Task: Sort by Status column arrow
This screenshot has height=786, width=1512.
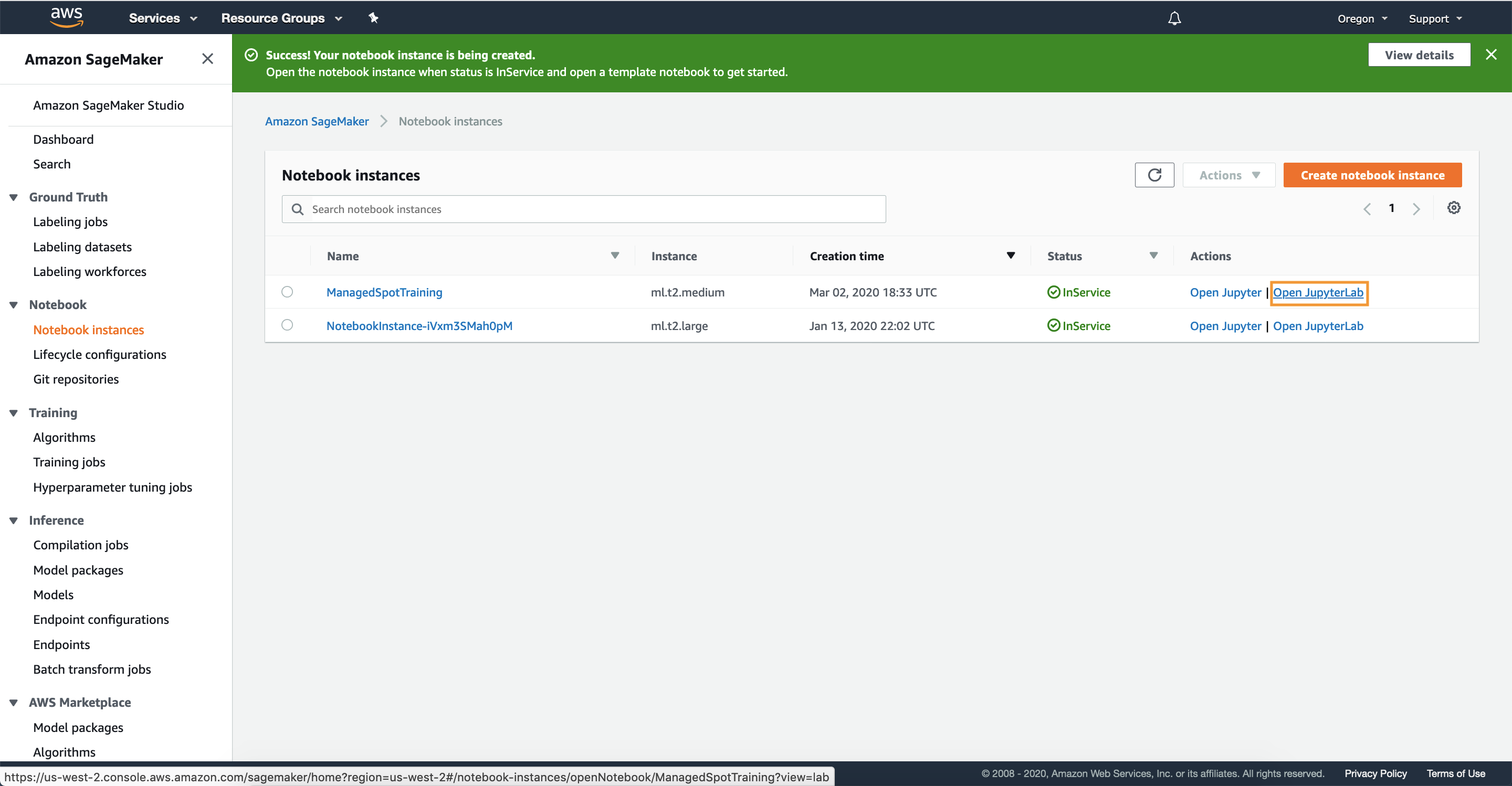Action: 1153,256
